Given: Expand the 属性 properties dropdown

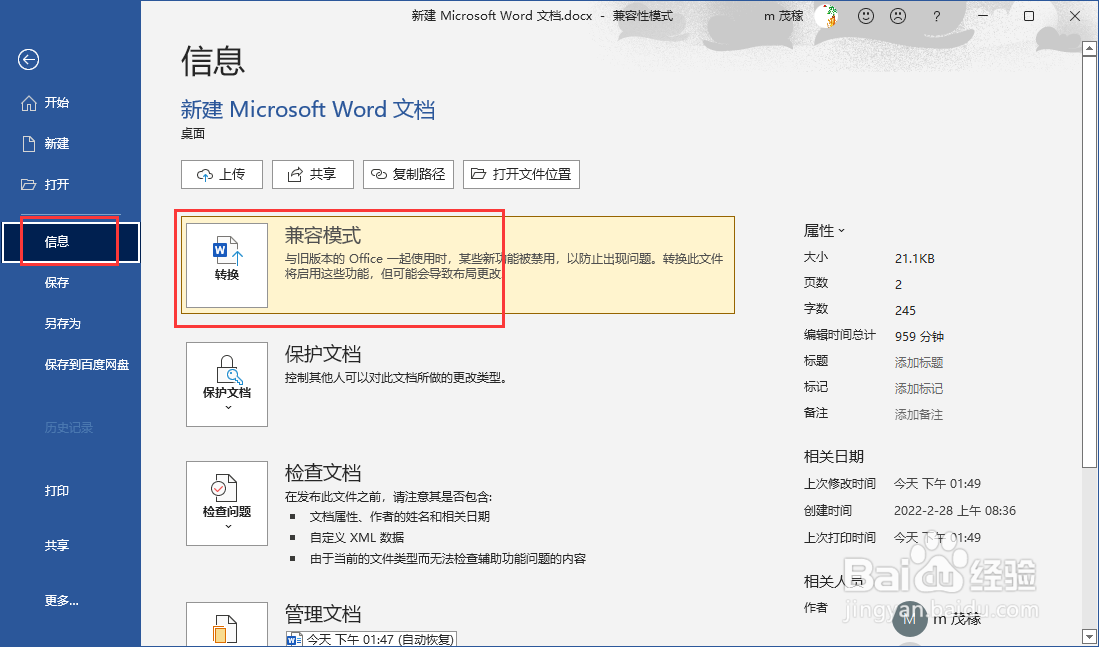Looking at the screenshot, I should (x=824, y=230).
